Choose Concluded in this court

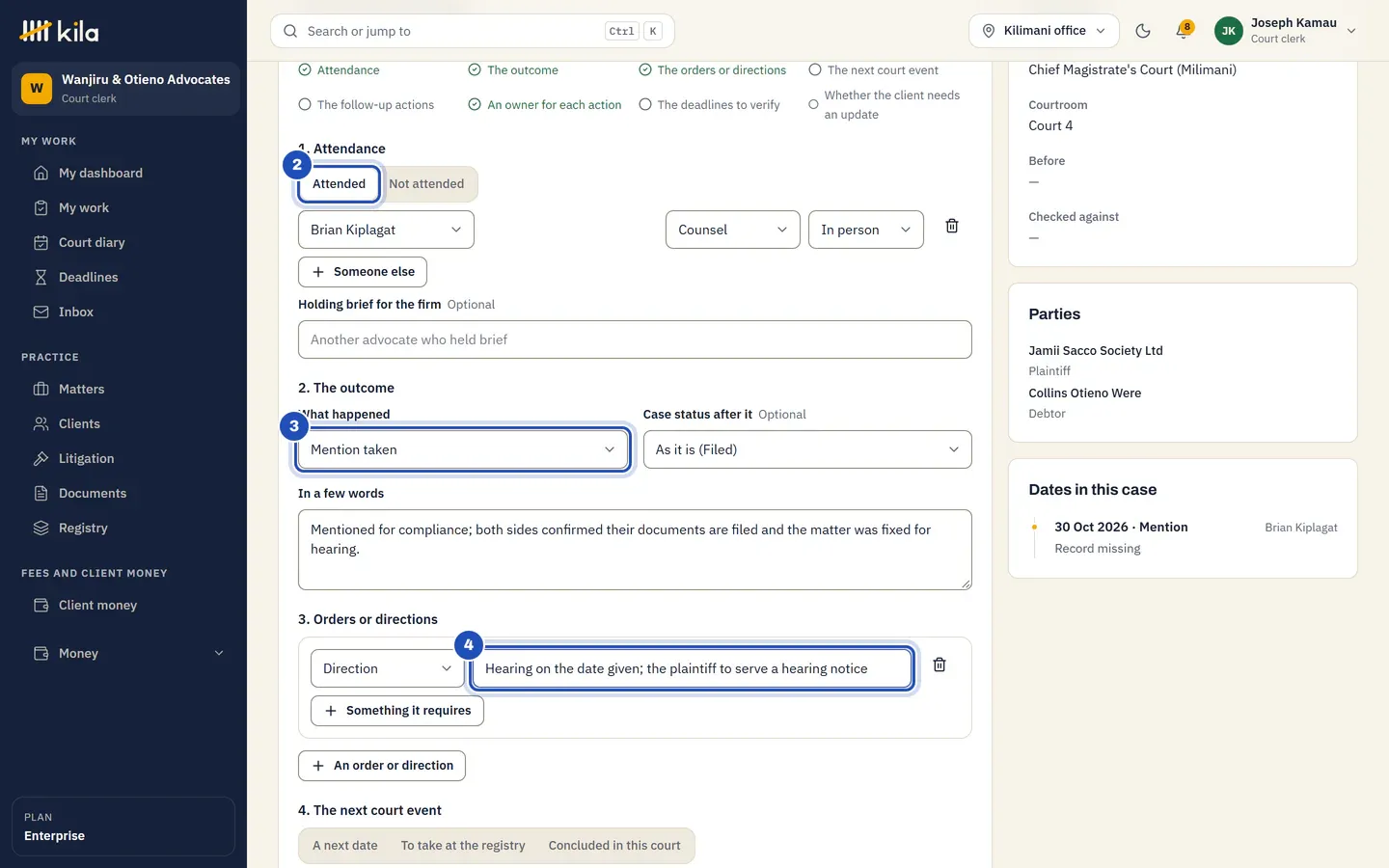[614, 846]
